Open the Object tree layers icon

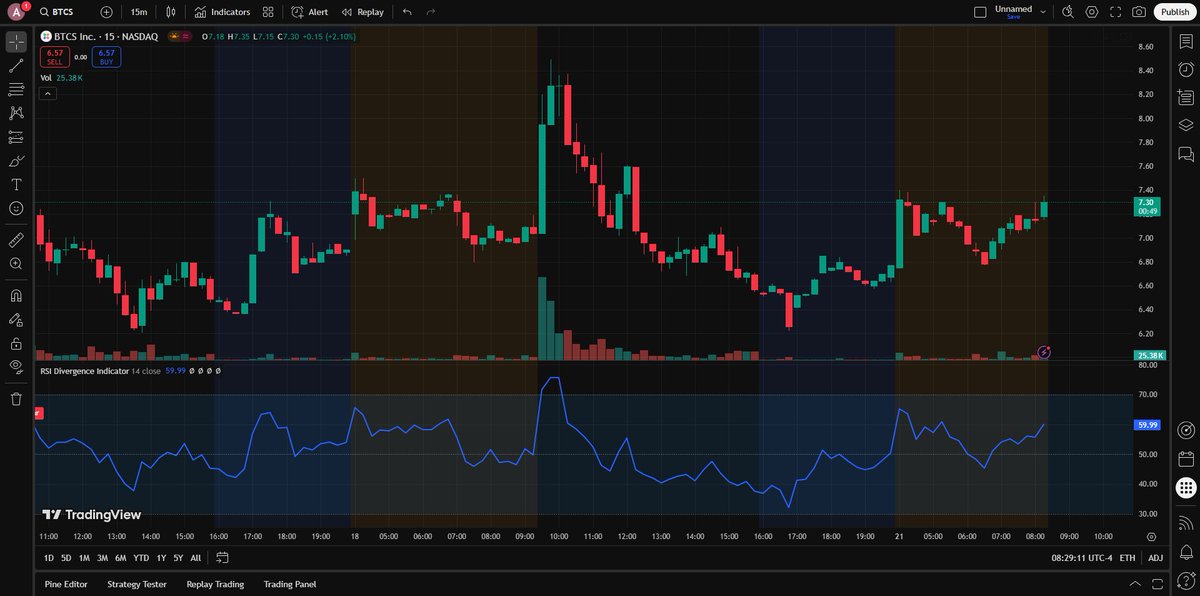[x=1186, y=125]
